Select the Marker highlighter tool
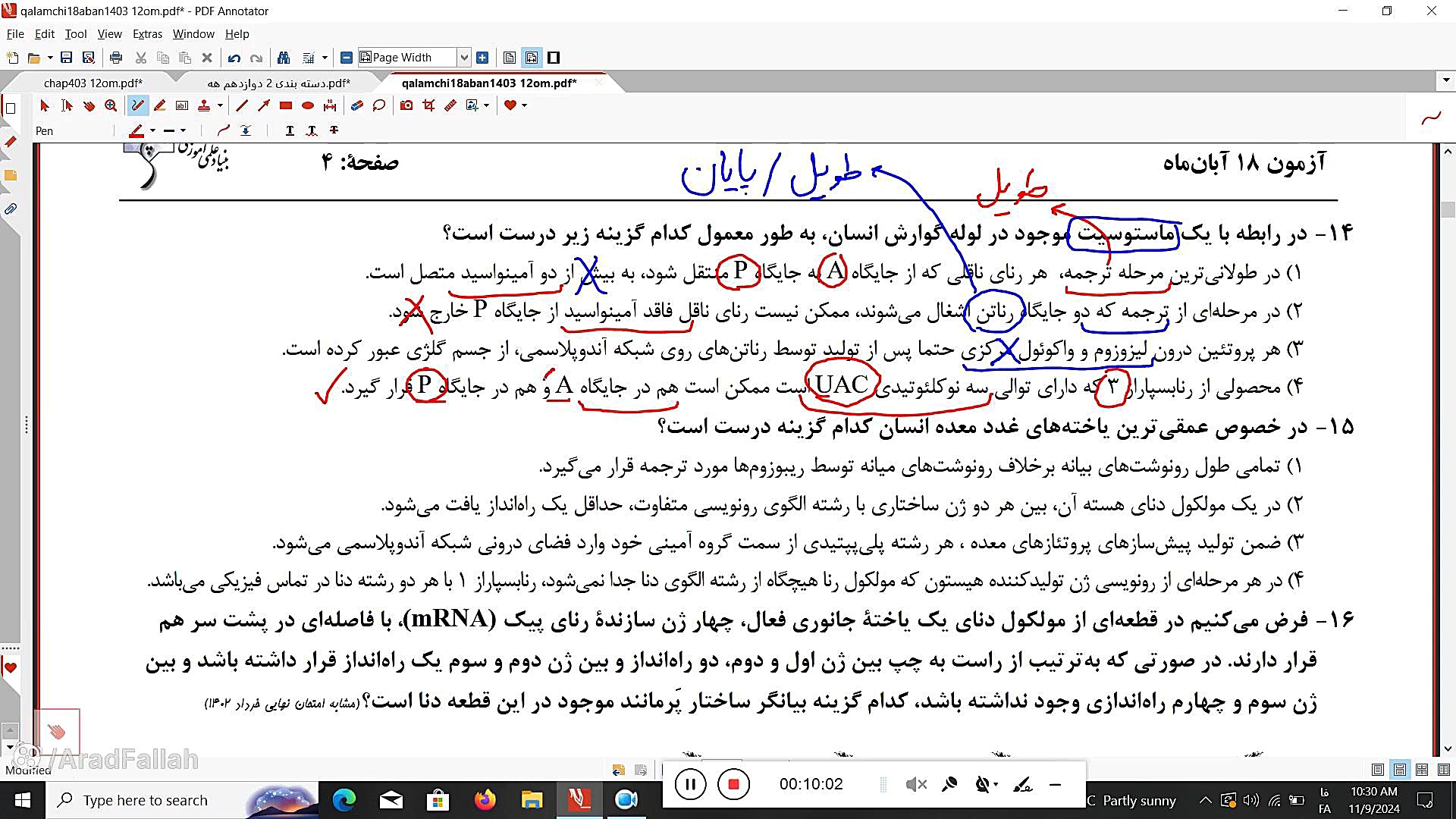Image resolution: width=1456 pixels, height=819 pixels. [x=159, y=105]
